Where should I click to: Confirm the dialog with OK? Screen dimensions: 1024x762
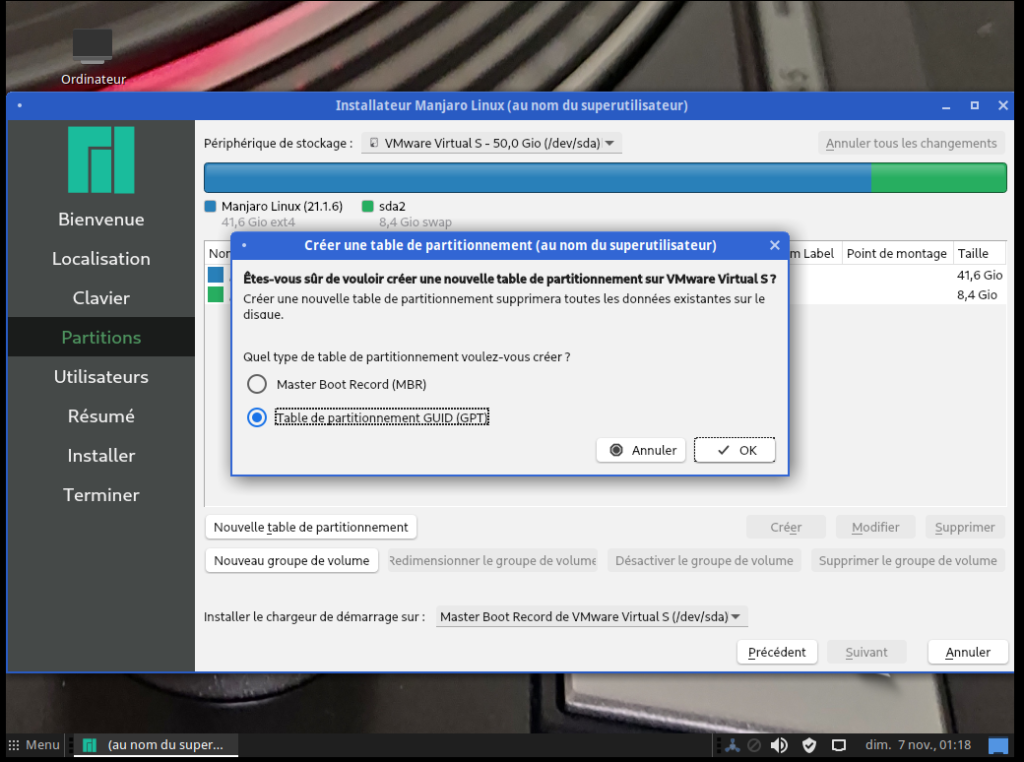coord(735,451)
